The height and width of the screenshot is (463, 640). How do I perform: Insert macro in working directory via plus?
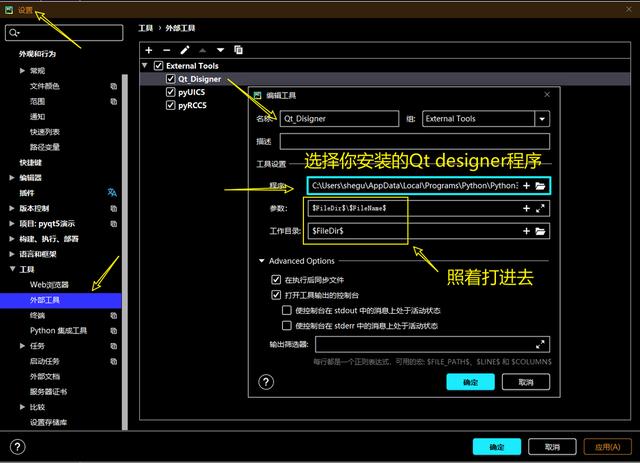click(x=527, y=232)
